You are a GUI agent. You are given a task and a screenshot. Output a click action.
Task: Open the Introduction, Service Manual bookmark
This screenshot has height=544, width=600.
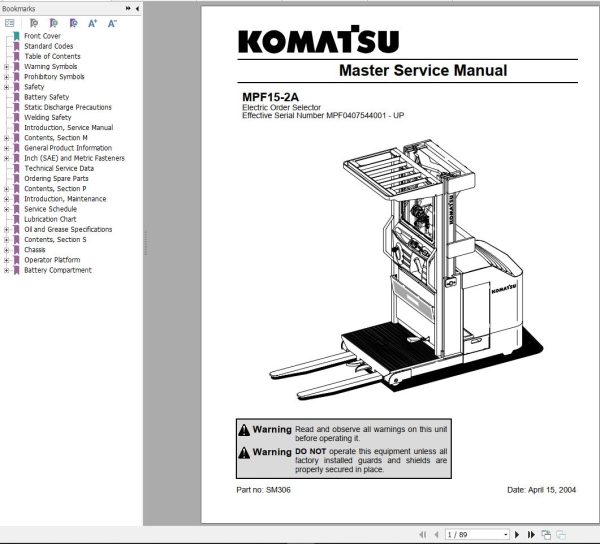(68, 127)
